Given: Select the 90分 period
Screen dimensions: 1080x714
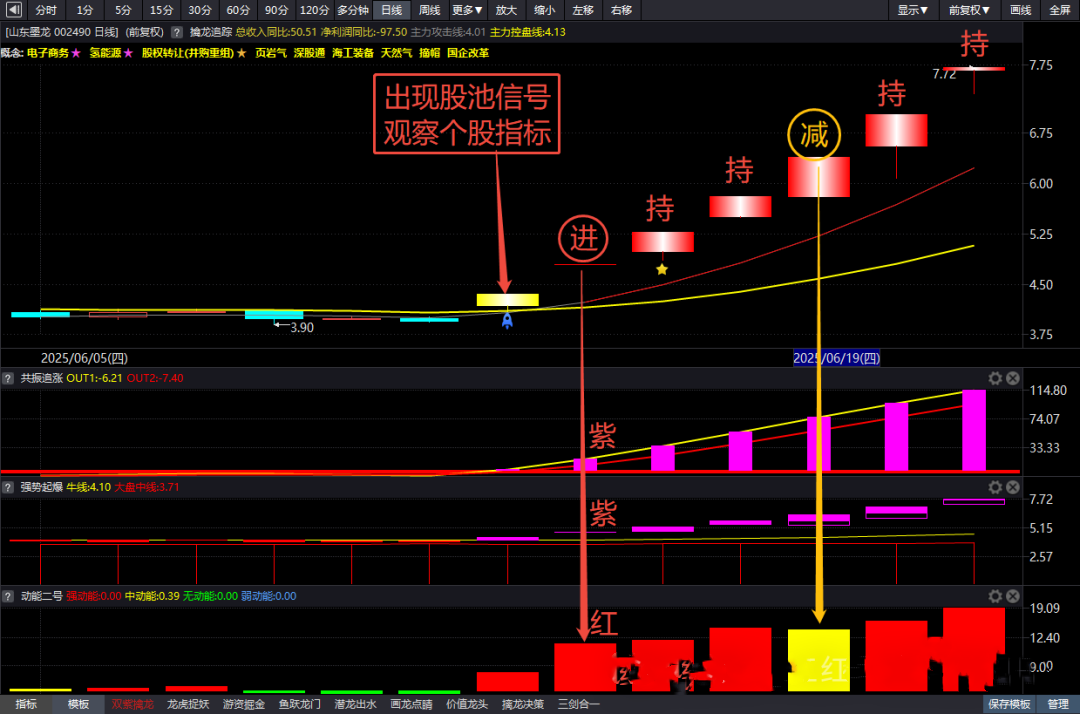Looking at the screenshot, I should (x=276, y=10).
